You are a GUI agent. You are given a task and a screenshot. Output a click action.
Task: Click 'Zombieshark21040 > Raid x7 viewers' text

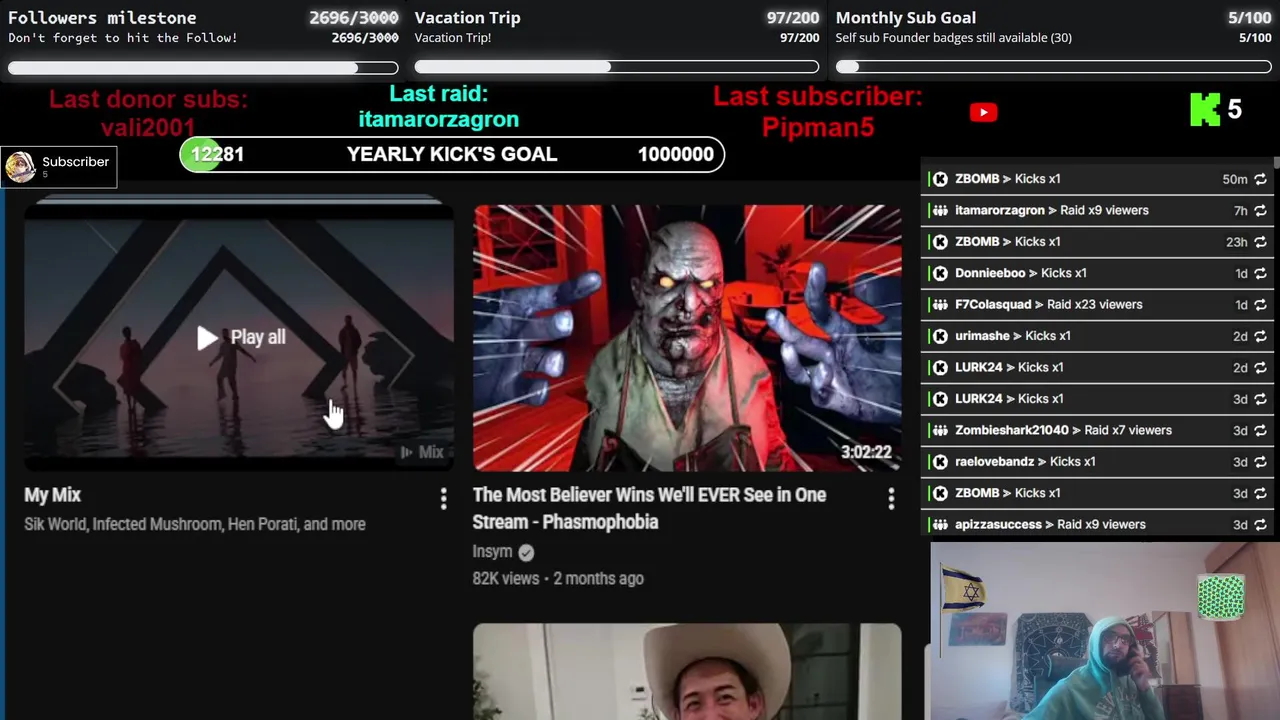tap(1063, 430)
